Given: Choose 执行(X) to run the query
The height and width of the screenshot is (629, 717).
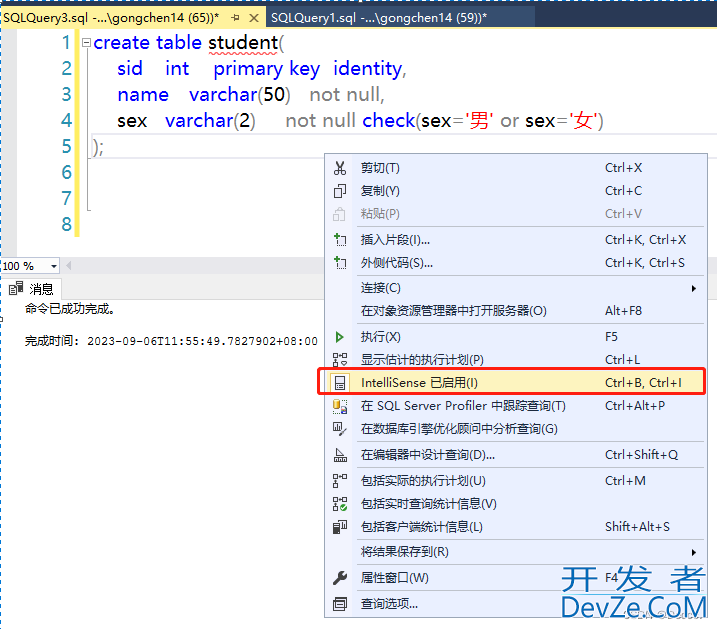Looking at the screenshot, I should coord(516,337).
